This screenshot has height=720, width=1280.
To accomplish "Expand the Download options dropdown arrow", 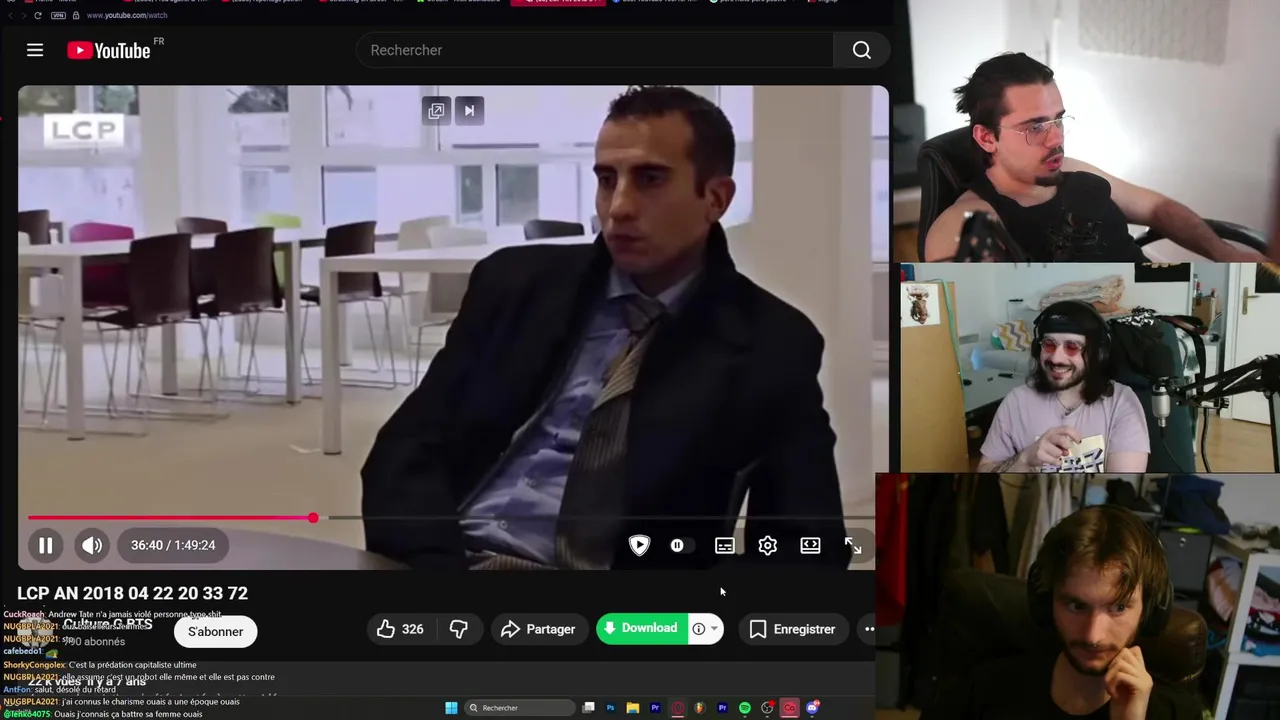I will pyautogui.click(x=713, y=629).
